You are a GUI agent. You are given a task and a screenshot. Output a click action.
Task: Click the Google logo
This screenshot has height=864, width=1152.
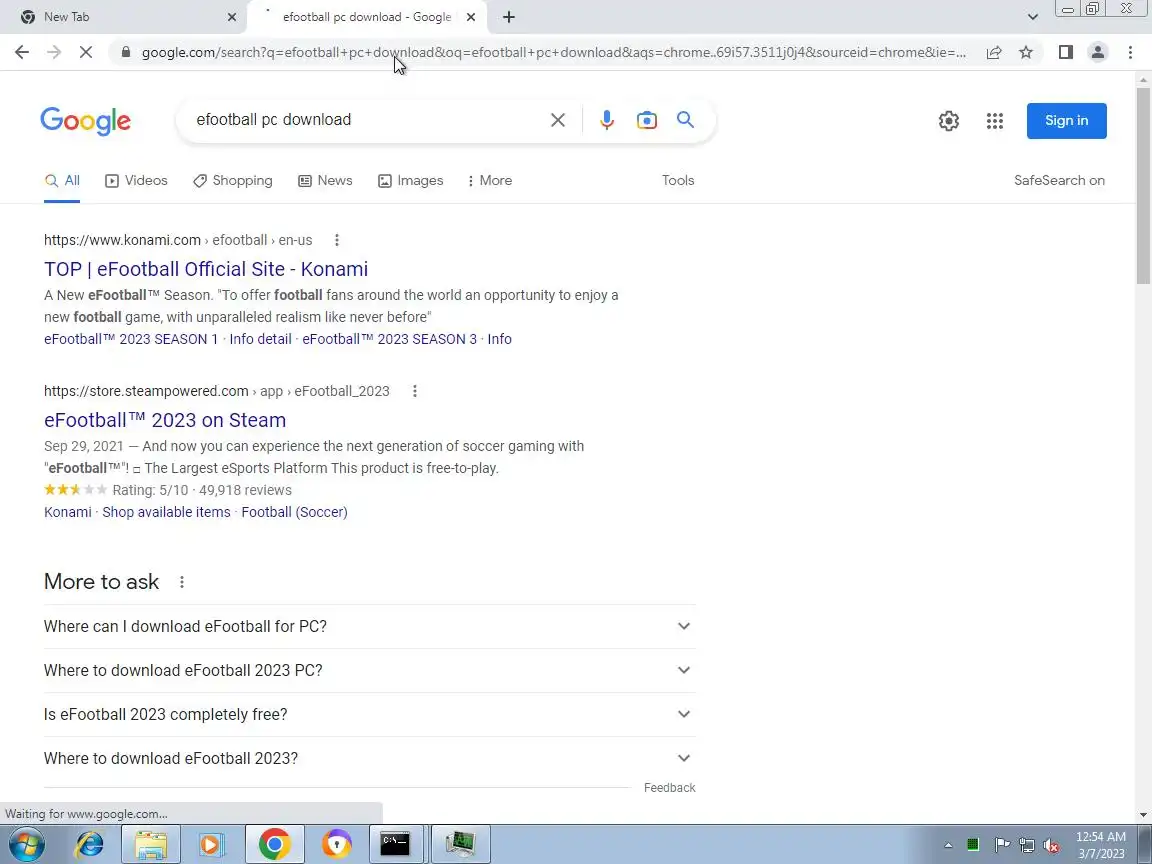pos(85,120)
